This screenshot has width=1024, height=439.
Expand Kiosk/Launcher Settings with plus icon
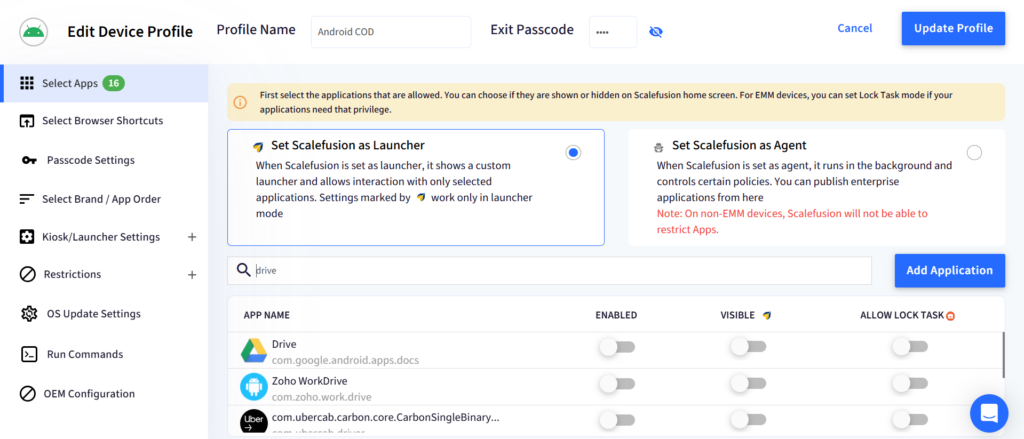click(x=192, y=237)
